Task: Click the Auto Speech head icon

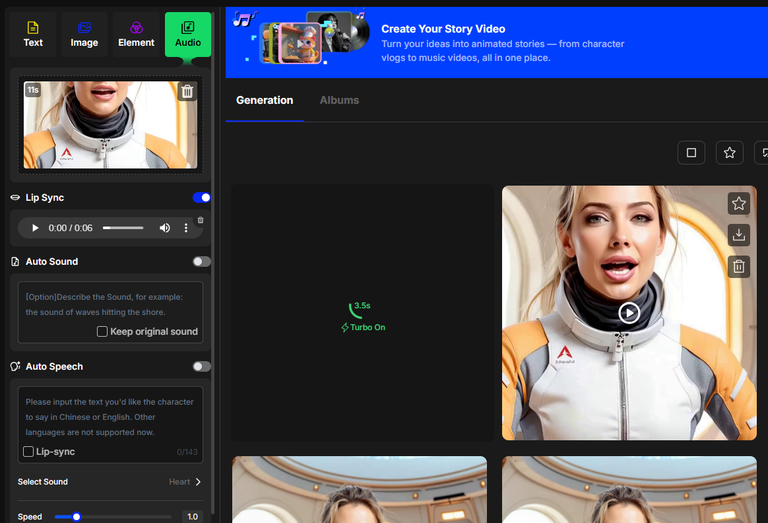Action: [15, 366]
